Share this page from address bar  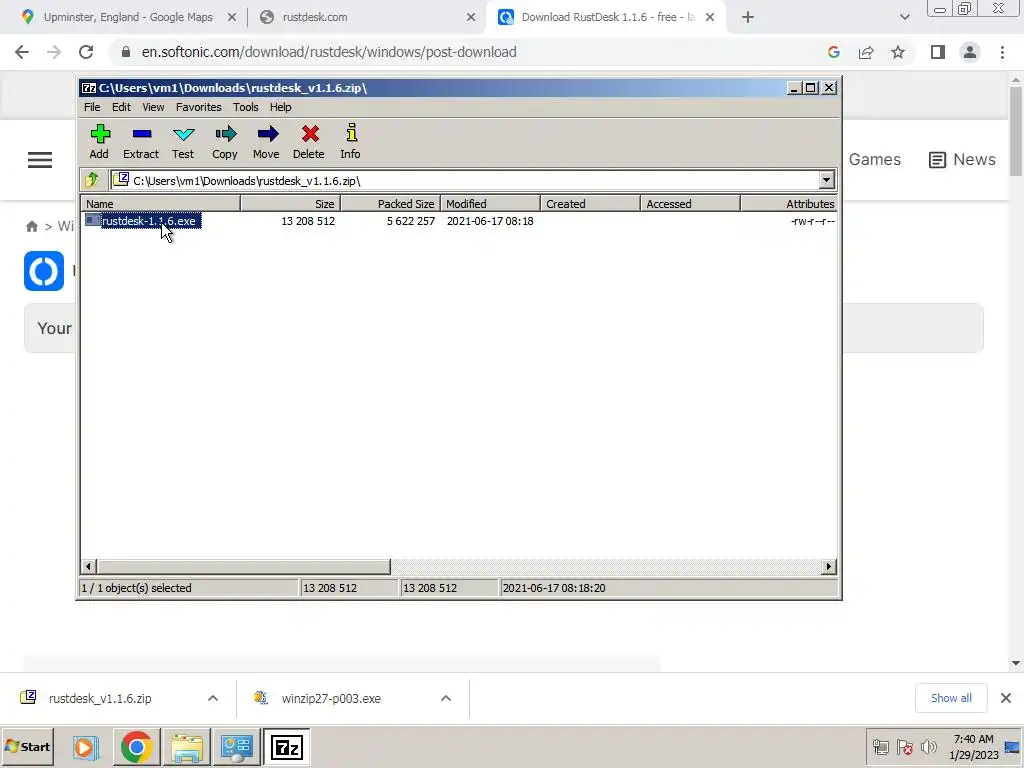point(866,52)
